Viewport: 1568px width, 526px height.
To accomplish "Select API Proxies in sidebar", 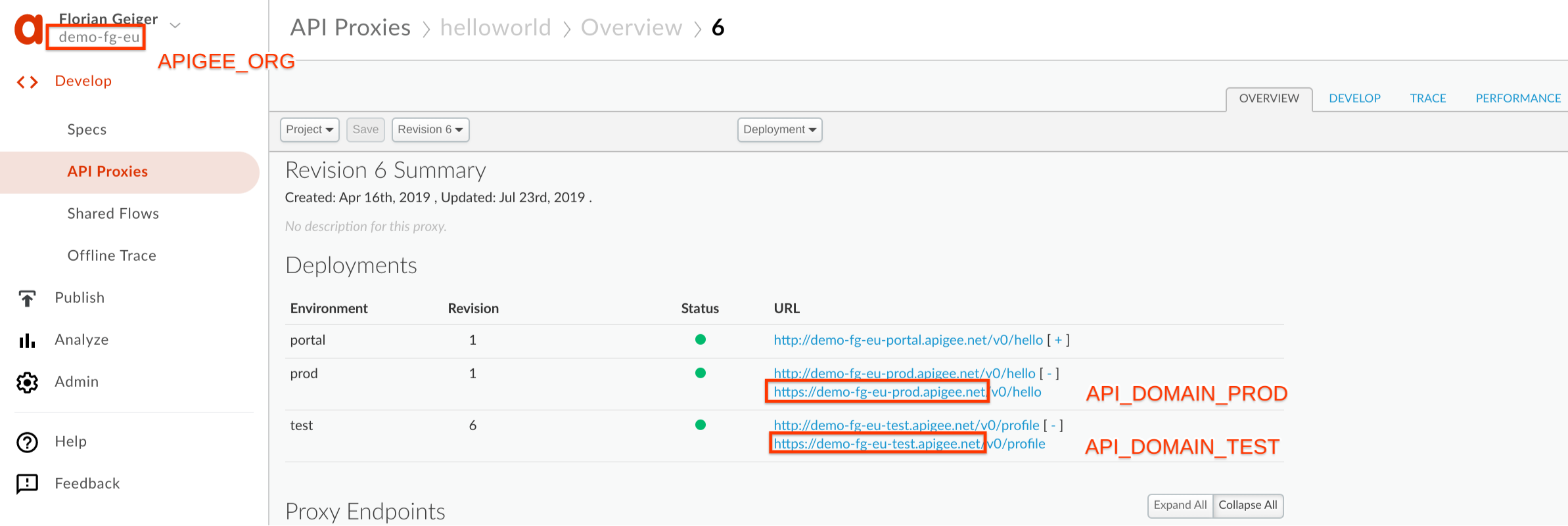I will [108, 171].
